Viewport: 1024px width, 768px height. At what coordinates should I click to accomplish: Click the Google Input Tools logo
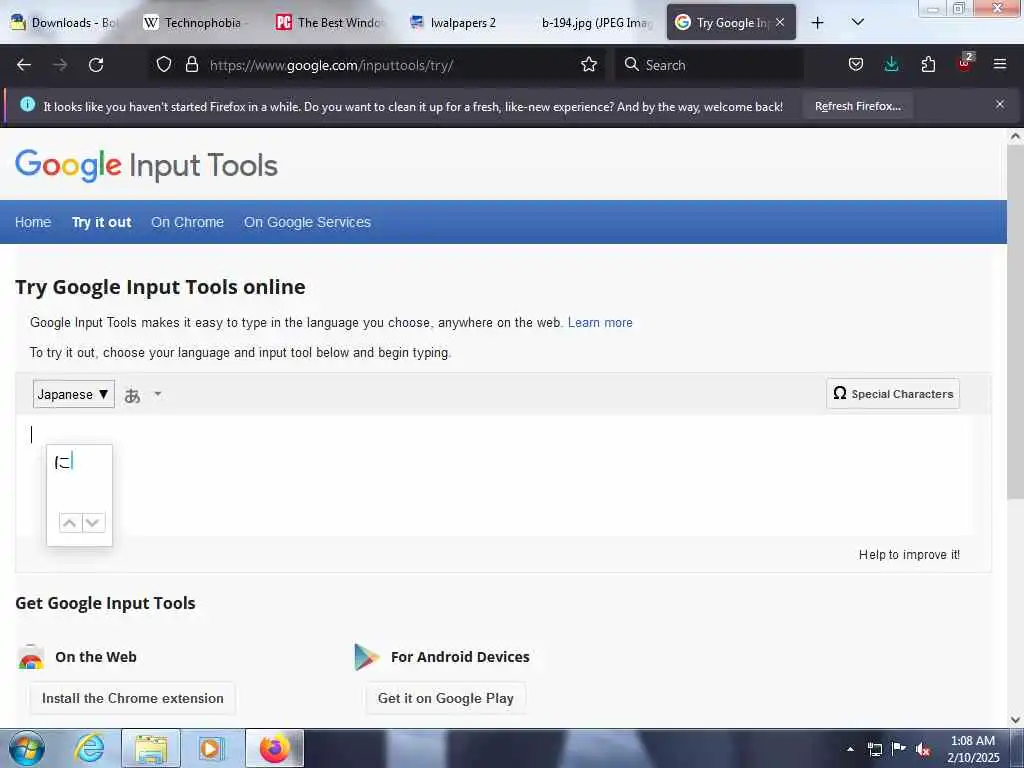point(146,166)
